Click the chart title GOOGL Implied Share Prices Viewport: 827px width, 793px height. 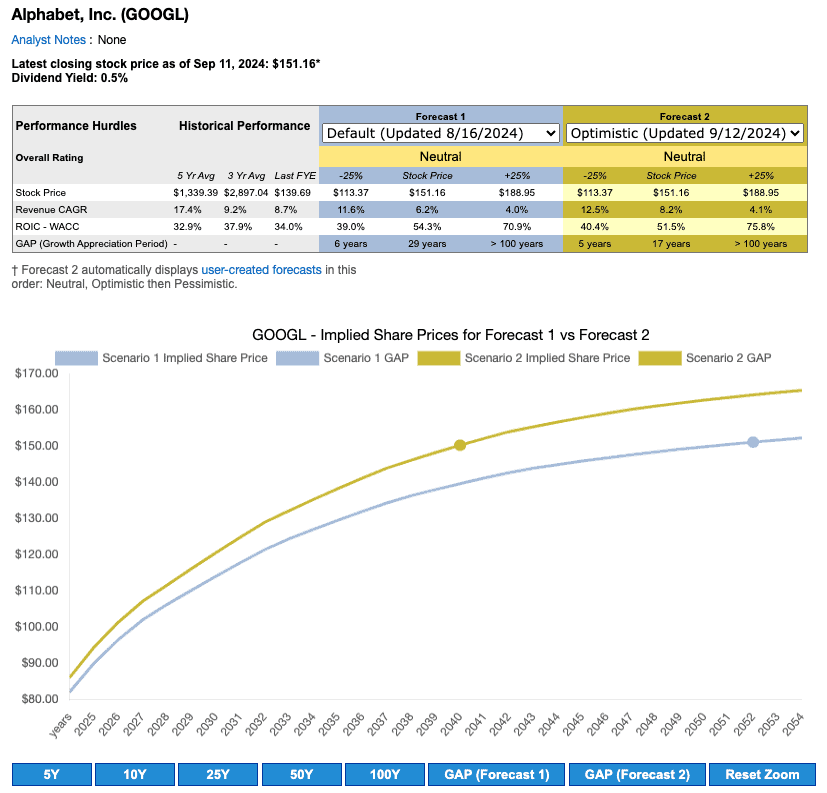[x=450, y=335]
